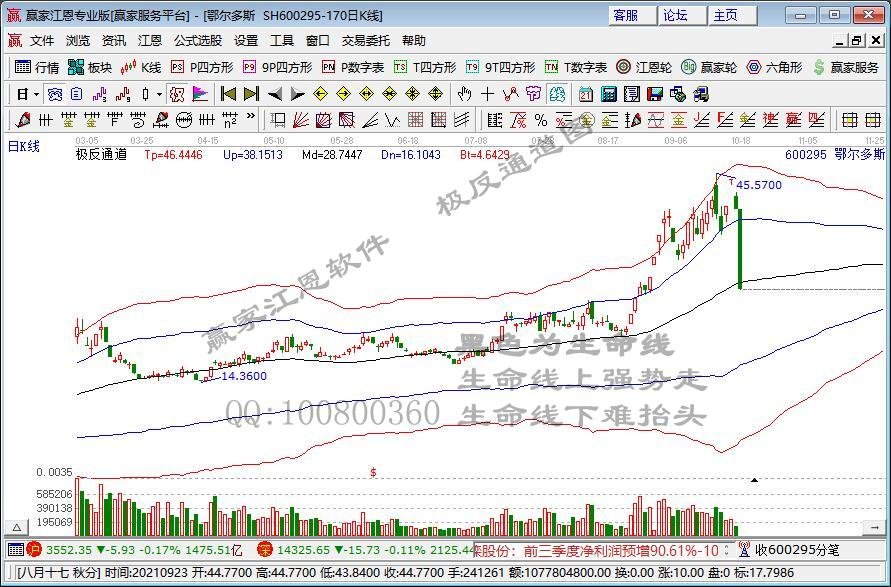Viewport: 891px width, 587px height.
Task: Click the 600295 鄂尔多斯 stock label
Action: 835,154
